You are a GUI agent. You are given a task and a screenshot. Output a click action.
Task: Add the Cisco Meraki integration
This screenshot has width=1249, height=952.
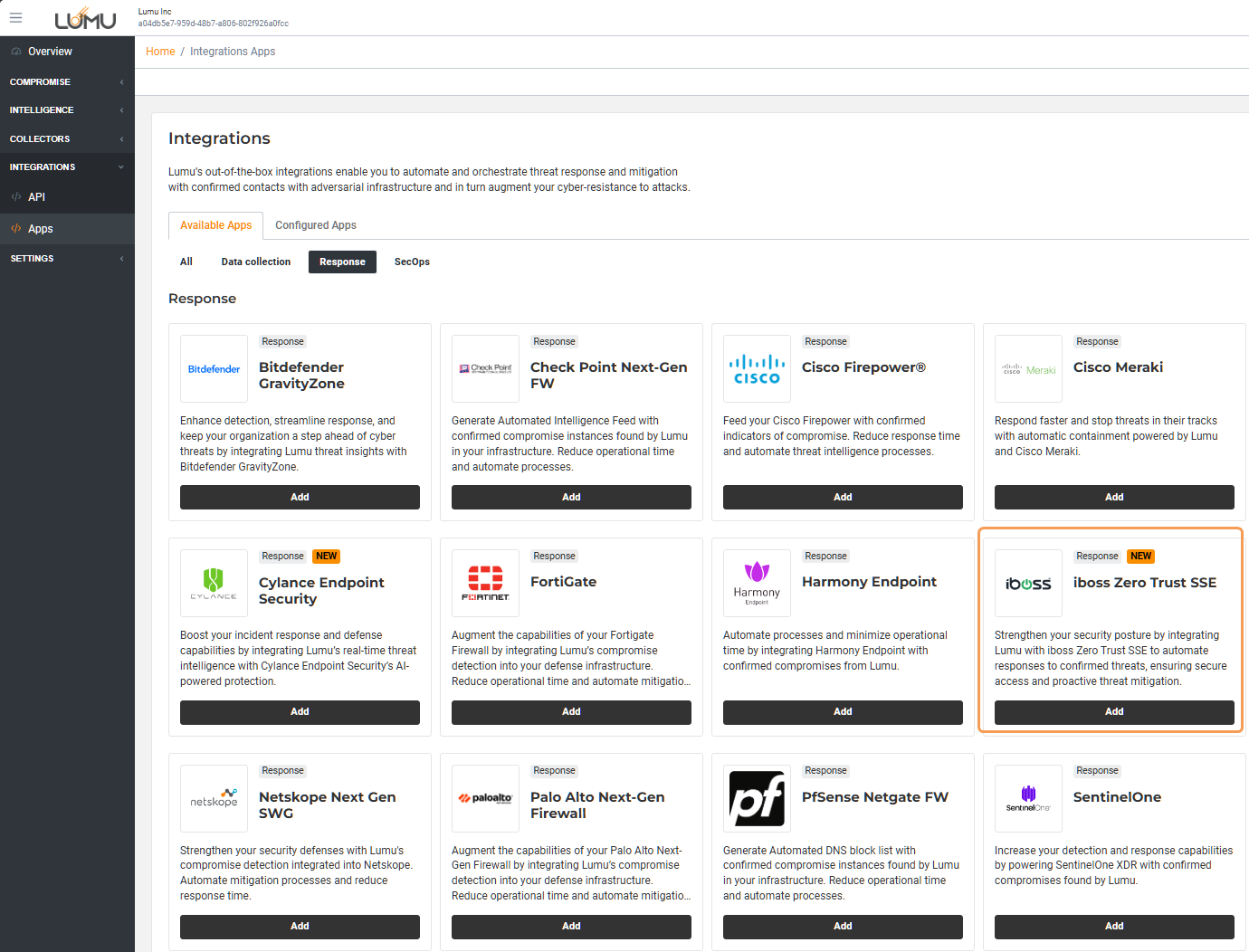pyautogui.click(x=1114, y=498)
